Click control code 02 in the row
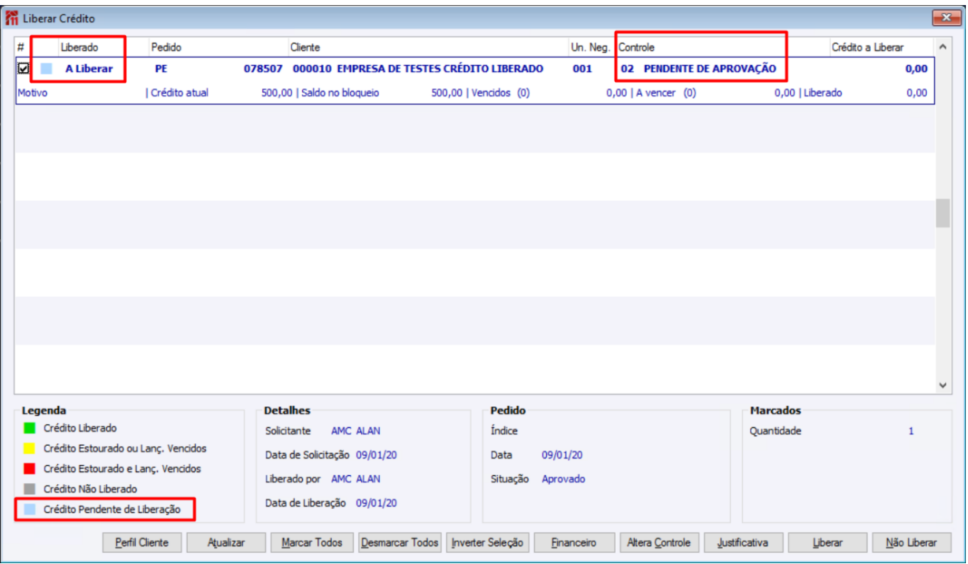The height and width of the screenshot is (564, 968). [x=627, y=68]
